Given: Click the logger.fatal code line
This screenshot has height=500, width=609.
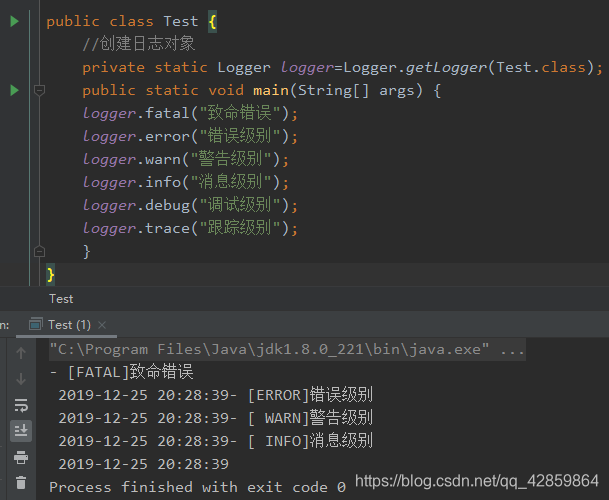Looking at the screenshot, I should pos(190,113).
